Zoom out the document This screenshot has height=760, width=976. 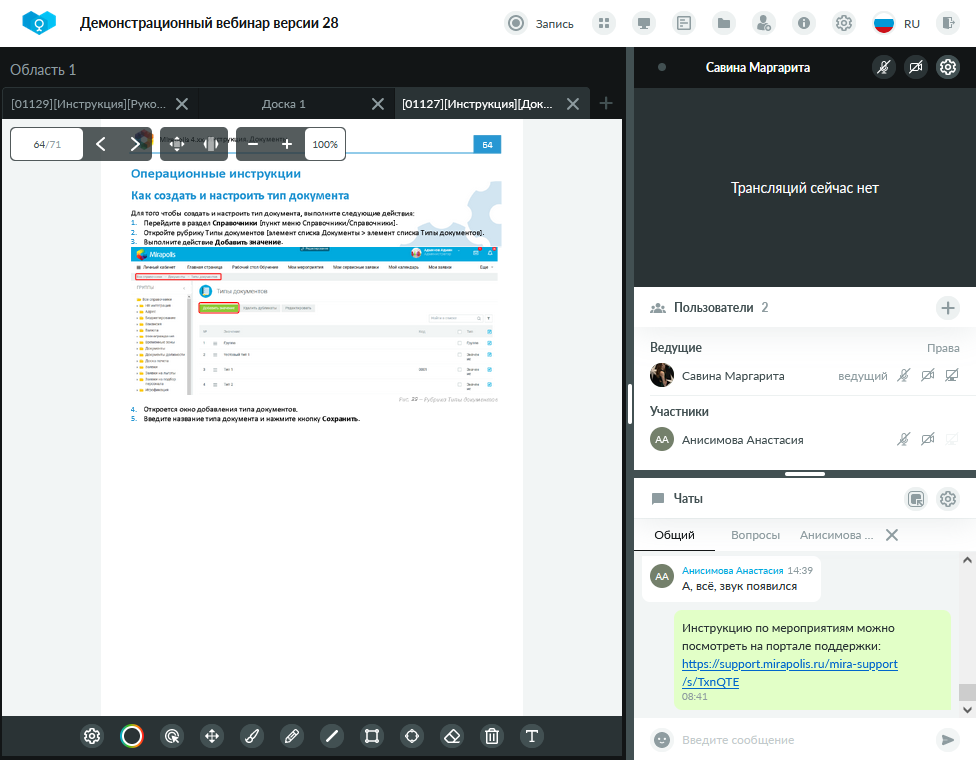pos(253,144)
